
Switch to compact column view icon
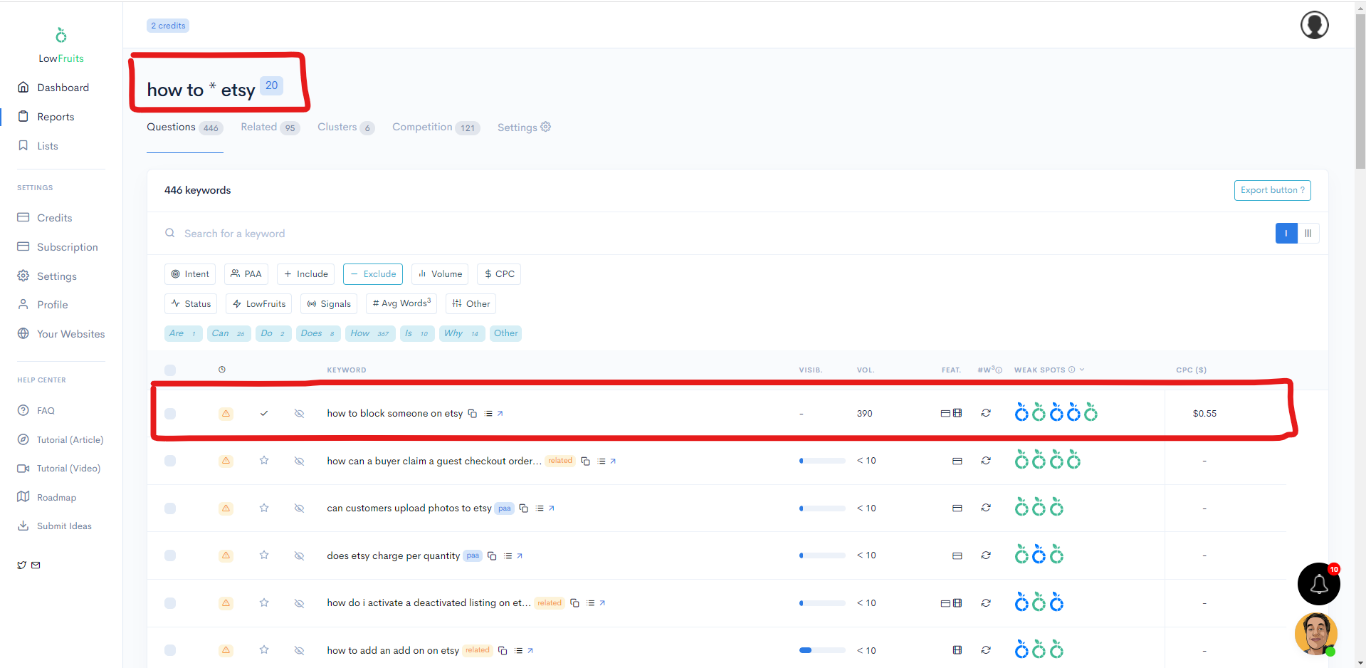tap(1309, 233)
